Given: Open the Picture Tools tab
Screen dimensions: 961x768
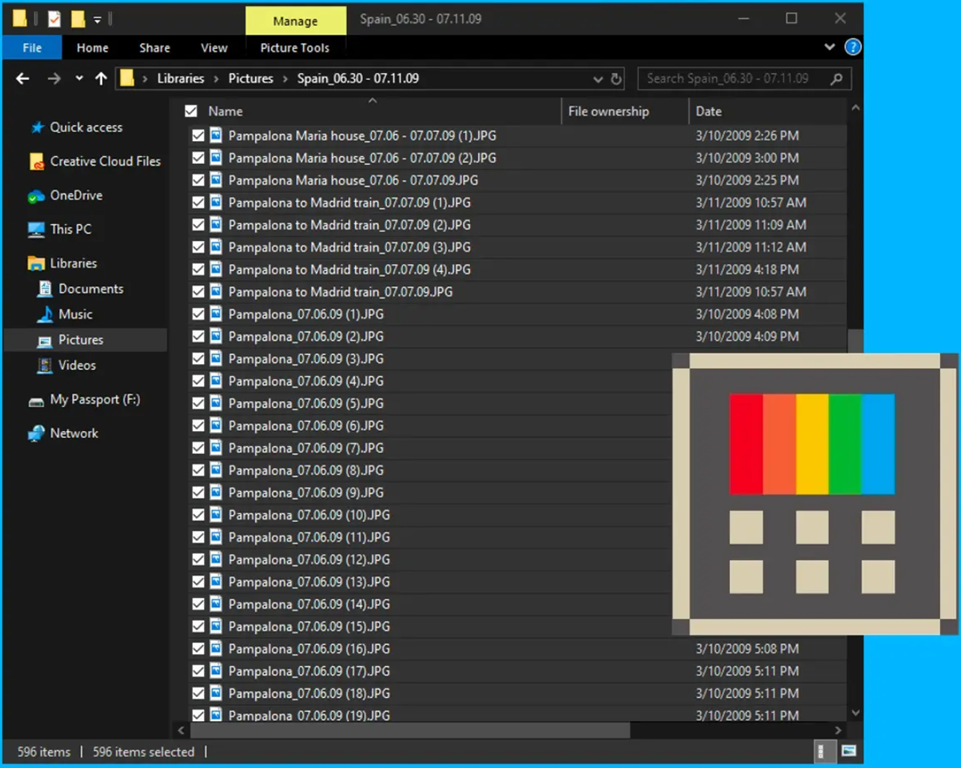Looking at the screenshot, I should (295, 47).
